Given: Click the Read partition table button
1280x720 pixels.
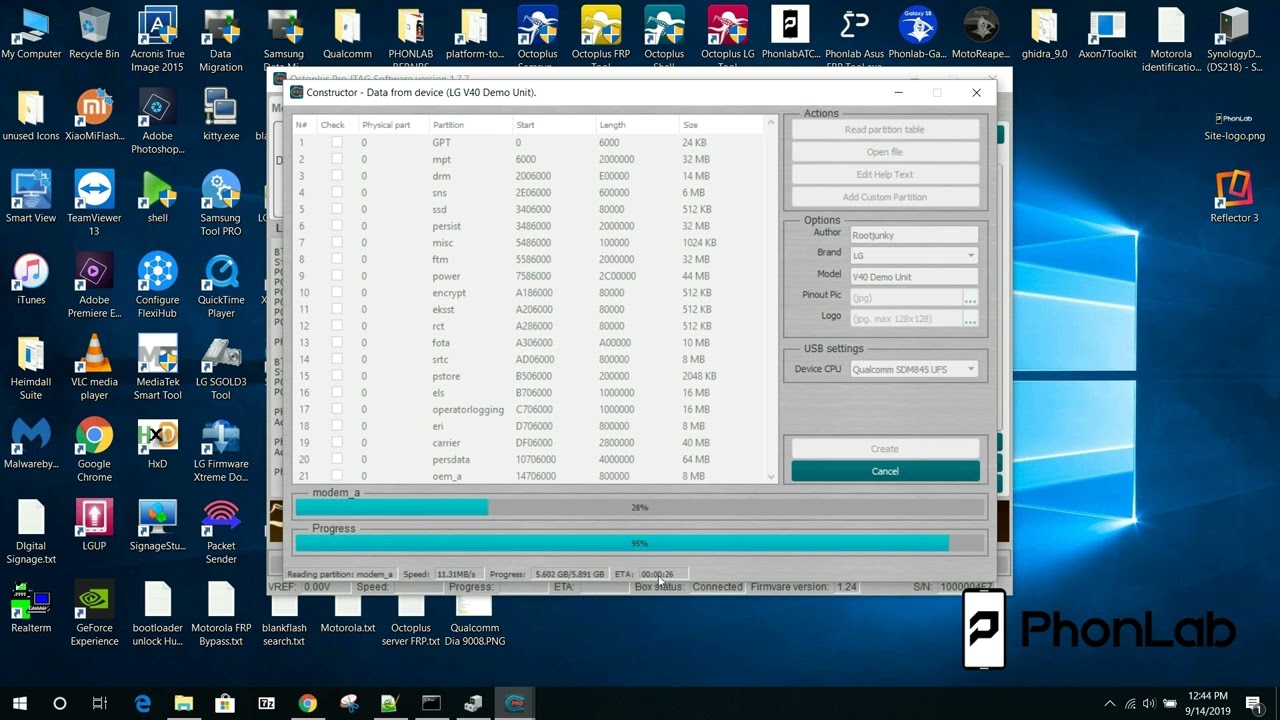Looking at the screenshot, I should click(885, 130).
